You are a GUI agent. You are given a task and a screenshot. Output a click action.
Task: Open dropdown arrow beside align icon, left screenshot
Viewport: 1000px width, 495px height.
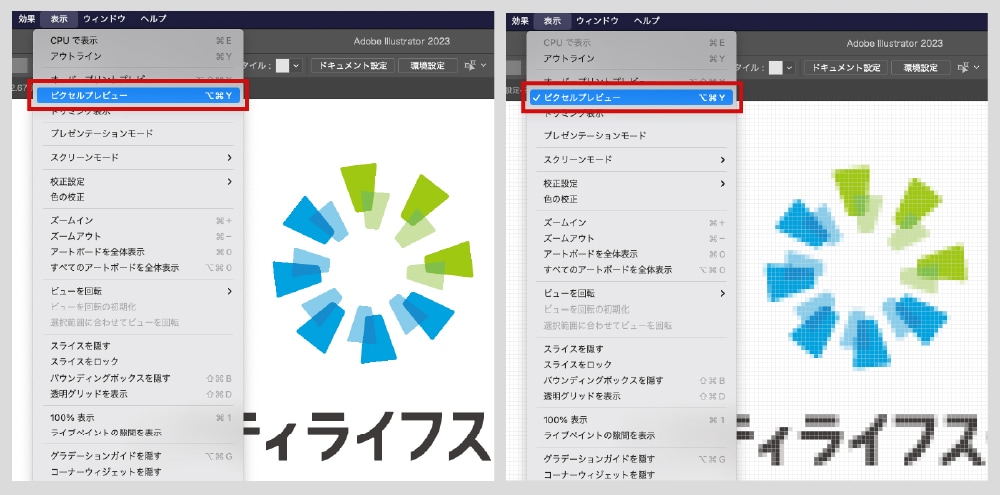483,66
